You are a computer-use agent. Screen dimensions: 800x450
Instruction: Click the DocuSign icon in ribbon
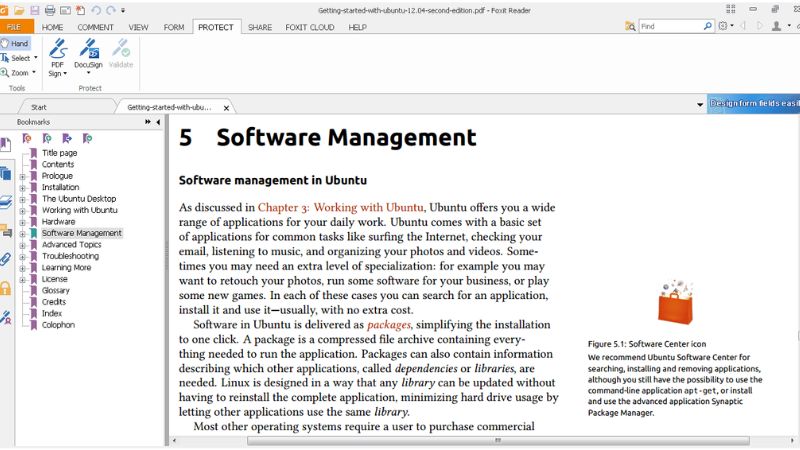point(89,52)
